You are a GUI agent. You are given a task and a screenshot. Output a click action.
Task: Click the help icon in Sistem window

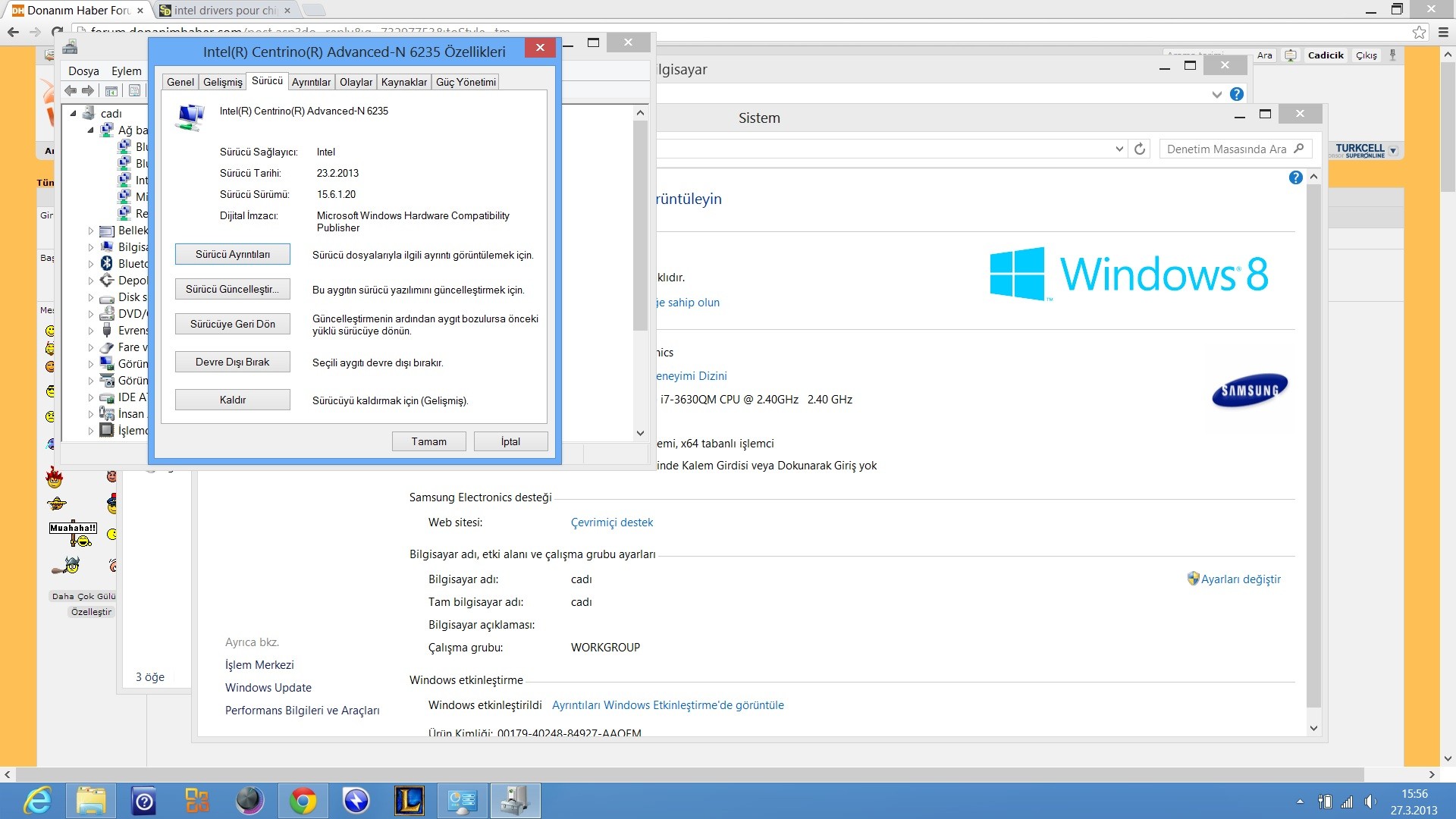click(1295, 177)
